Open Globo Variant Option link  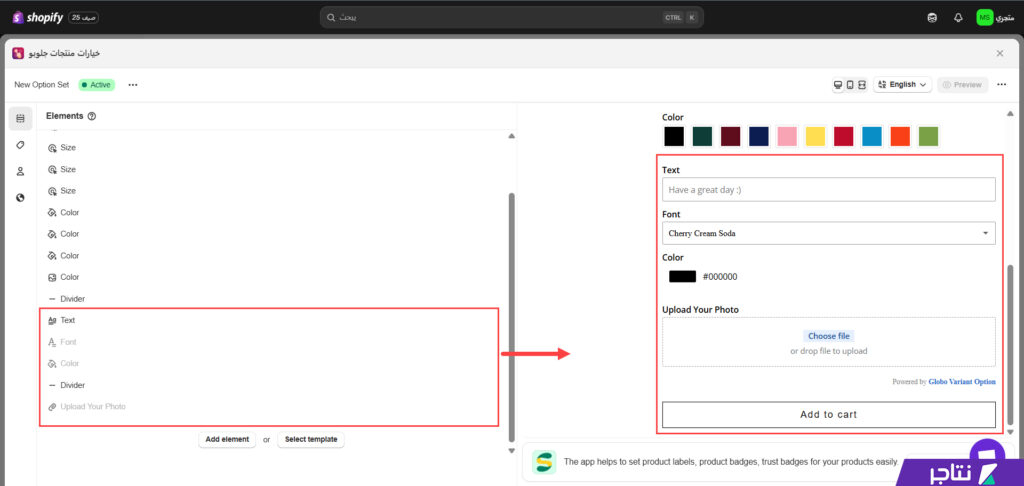(962, 381)
